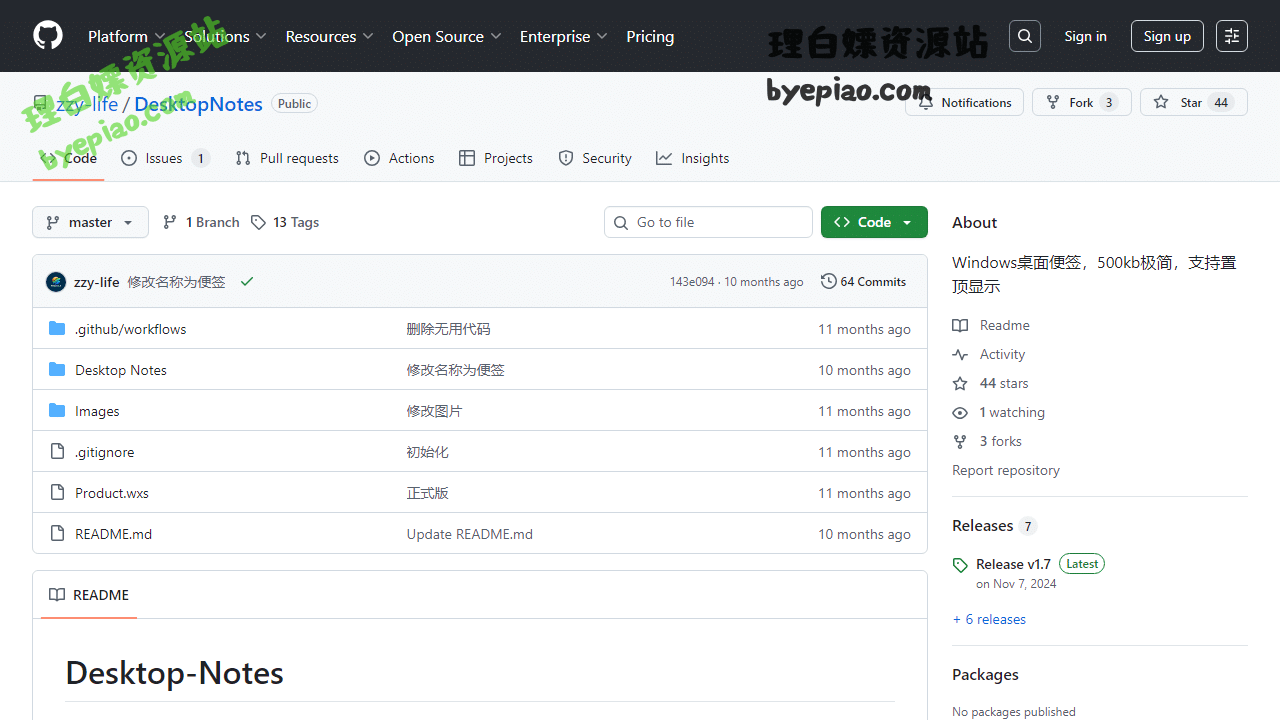Click the Sign up button

click(1167, 36)
